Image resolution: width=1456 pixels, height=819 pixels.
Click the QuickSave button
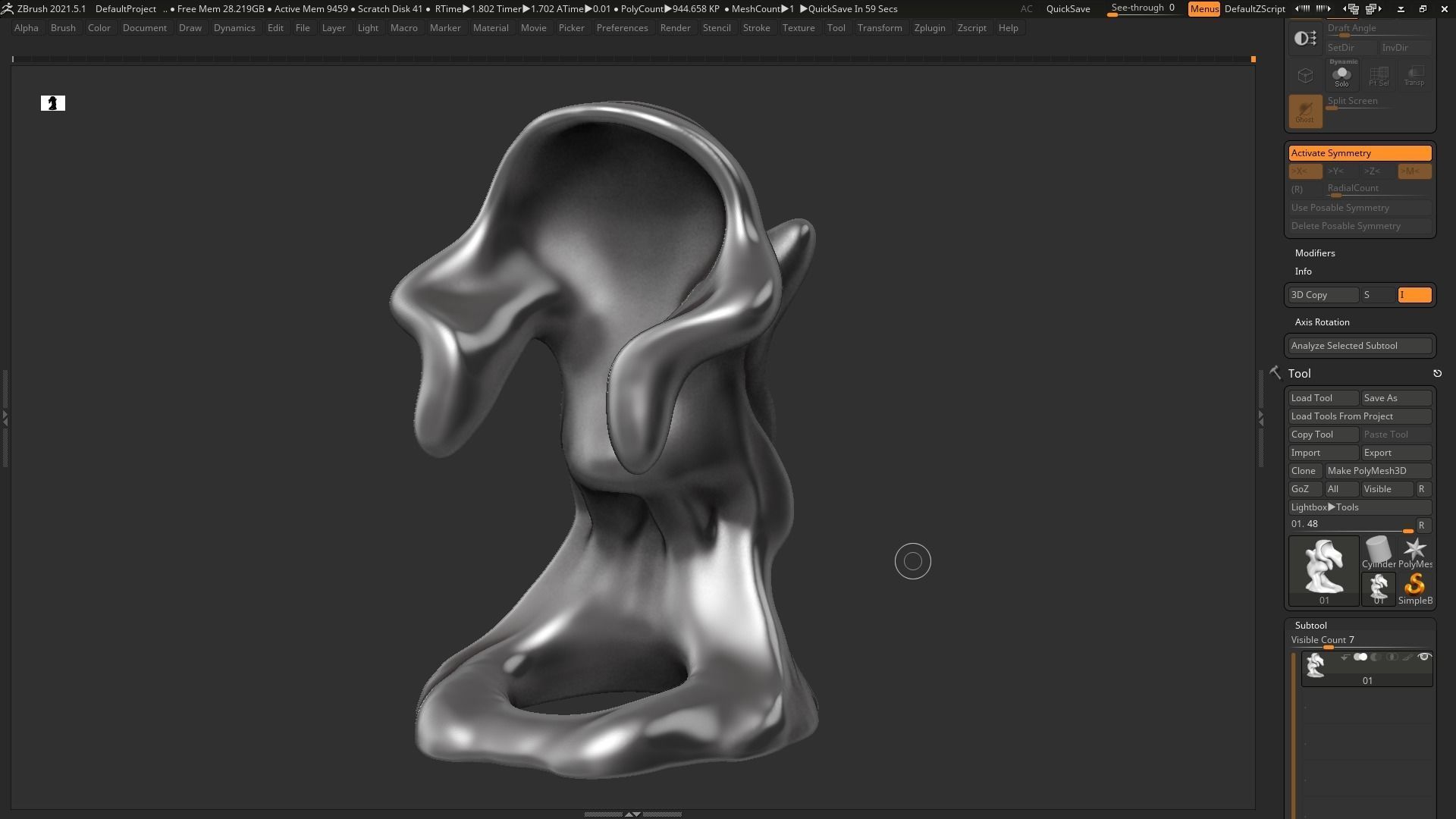tap(1068, 9)
